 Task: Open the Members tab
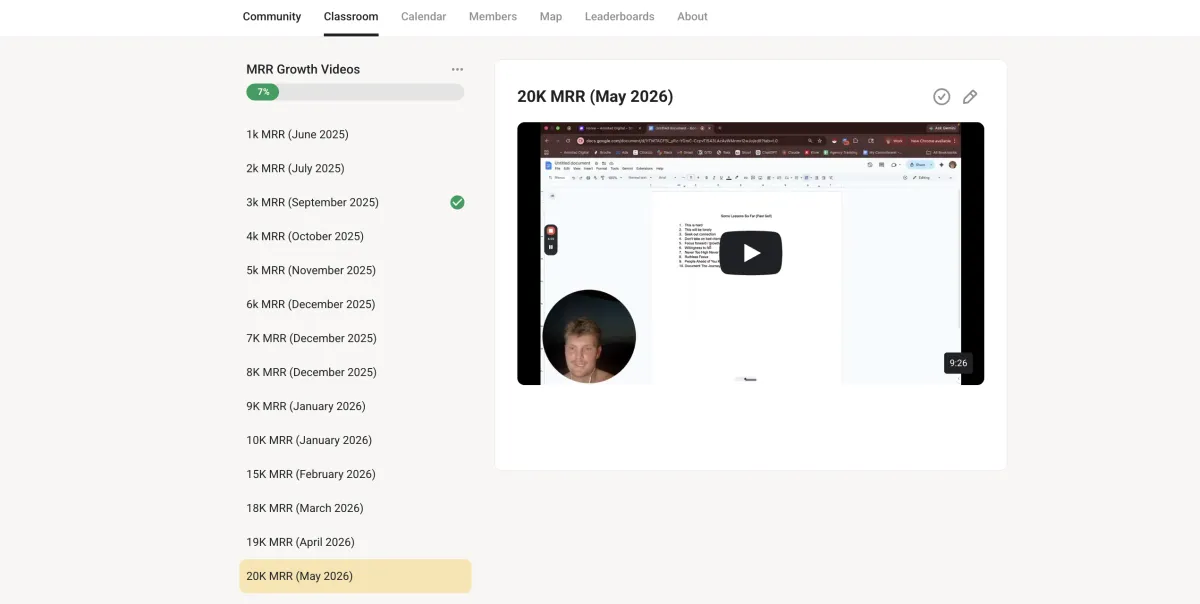493,16
